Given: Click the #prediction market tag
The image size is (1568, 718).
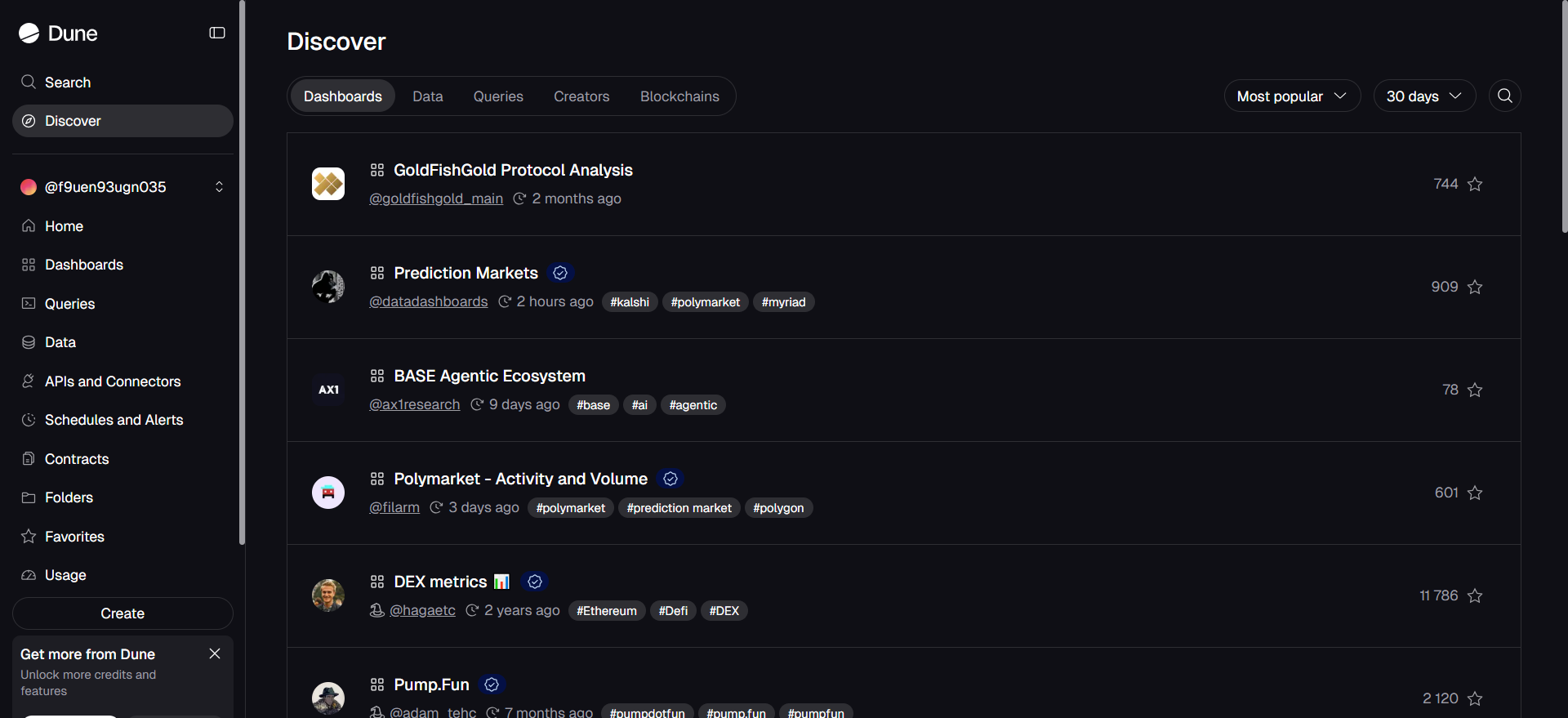Looking at the screenshot, I should [679, 508].
